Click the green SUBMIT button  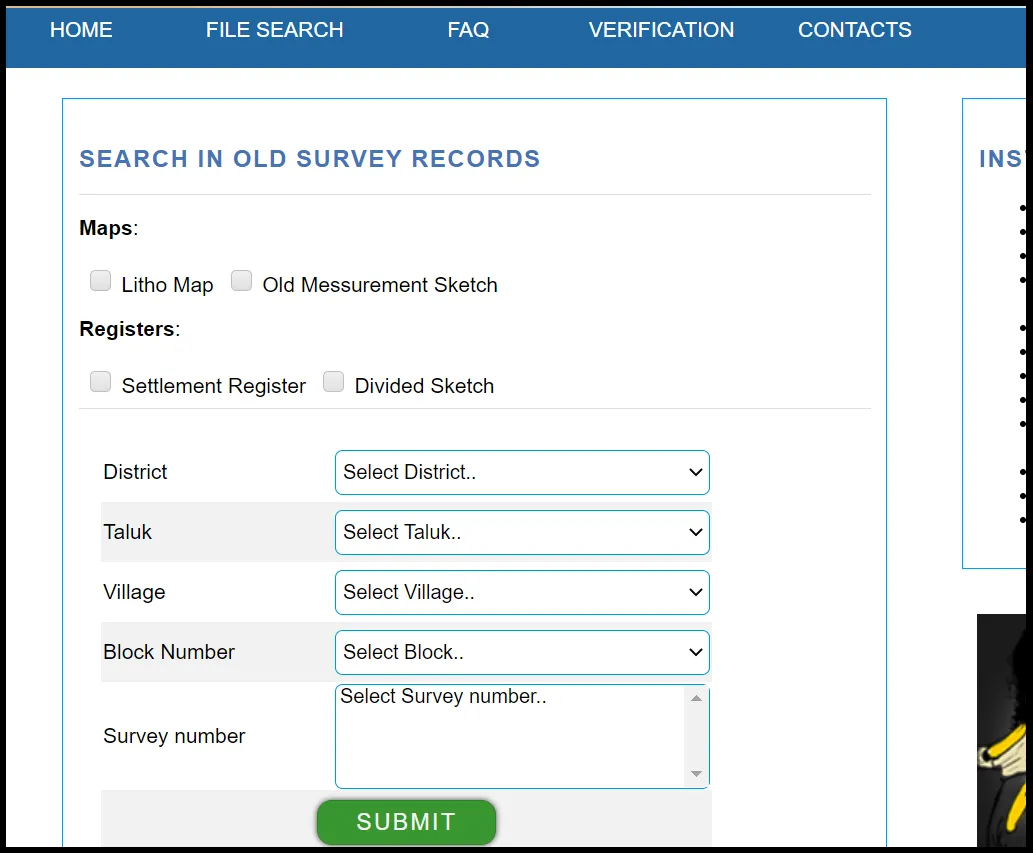[406, 822]
